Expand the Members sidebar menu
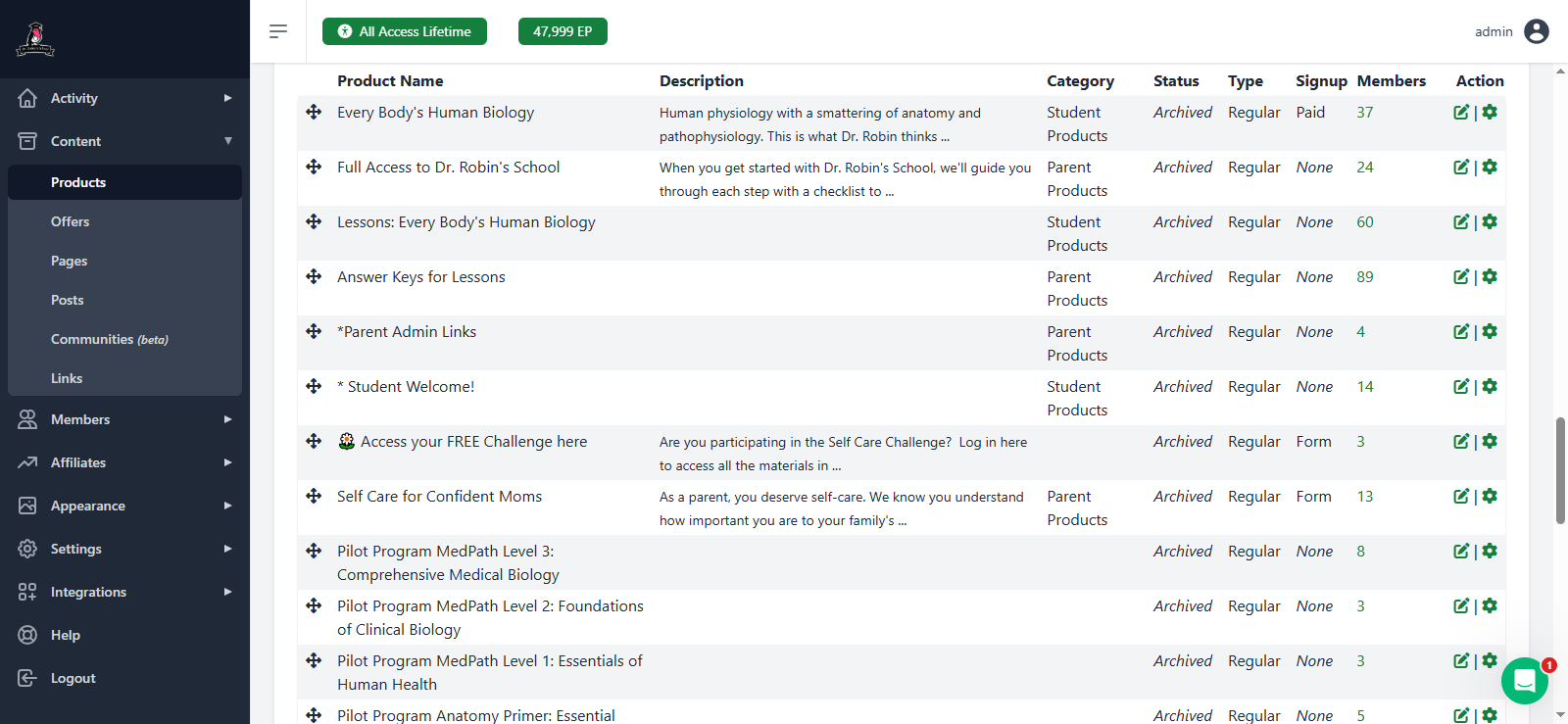The width and height of the screenshot is (1568, 724). click(124, 419)
